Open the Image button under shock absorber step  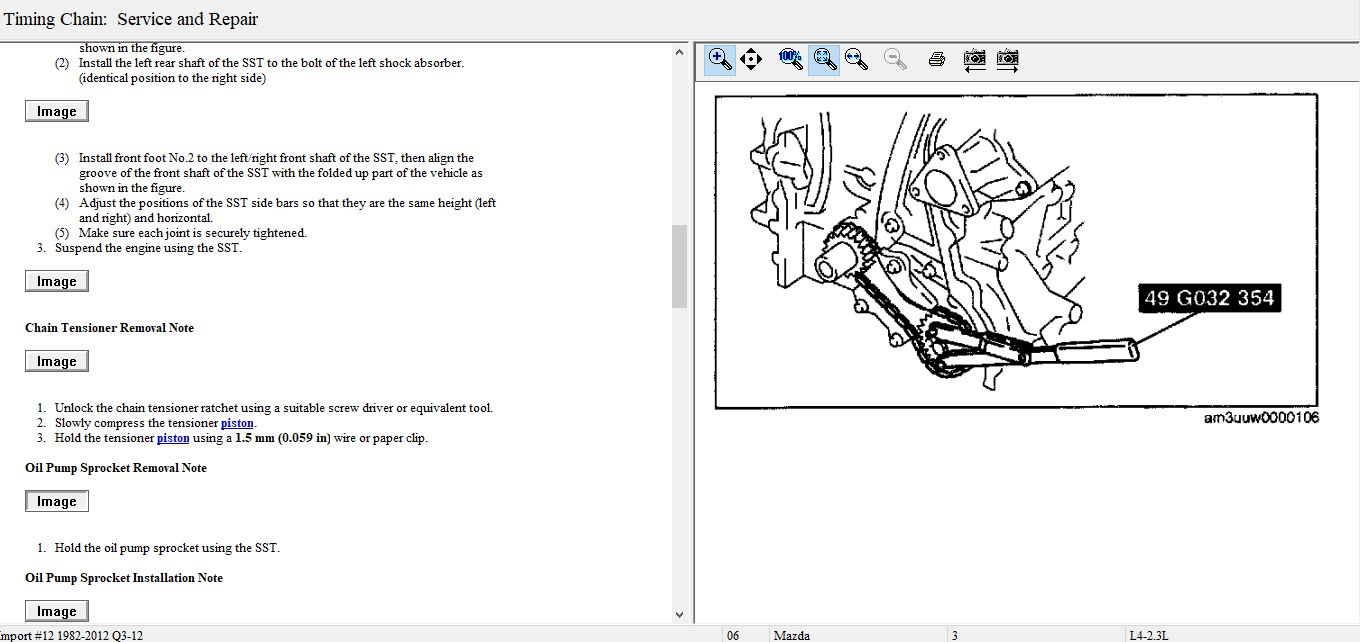click(x=57, y=111)
